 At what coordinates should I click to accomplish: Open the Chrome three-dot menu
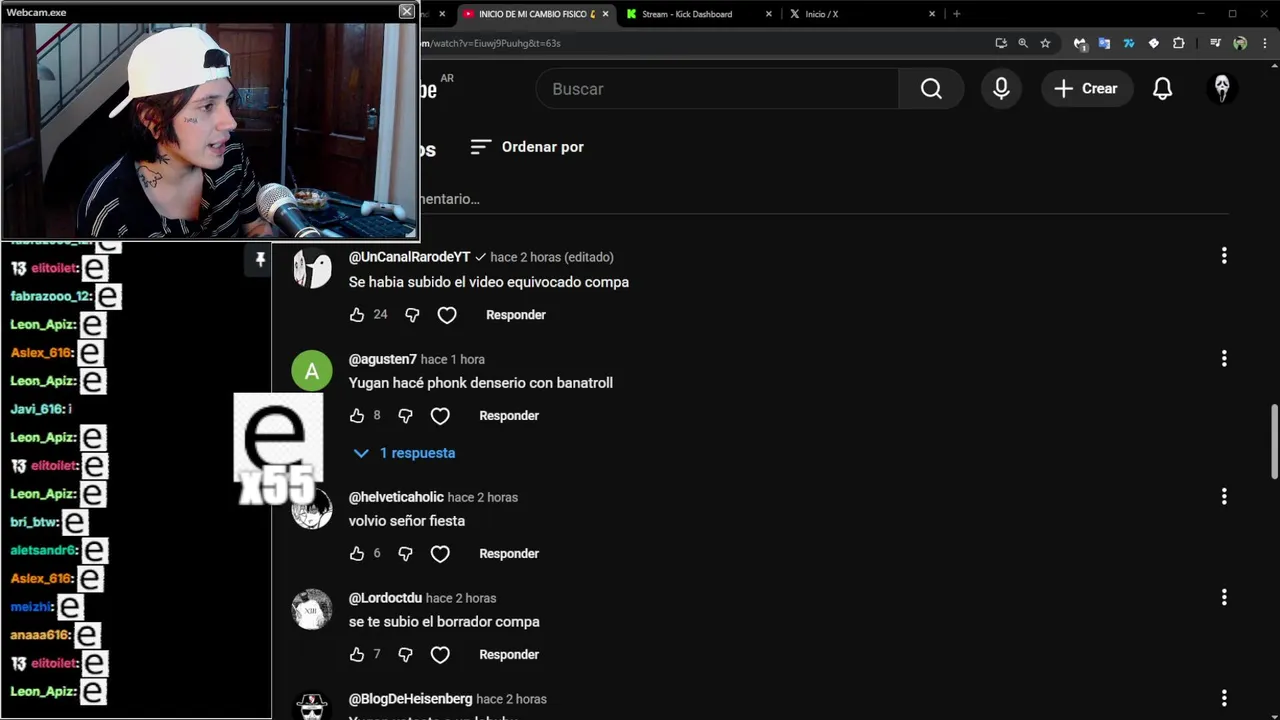click(1265, 43)
